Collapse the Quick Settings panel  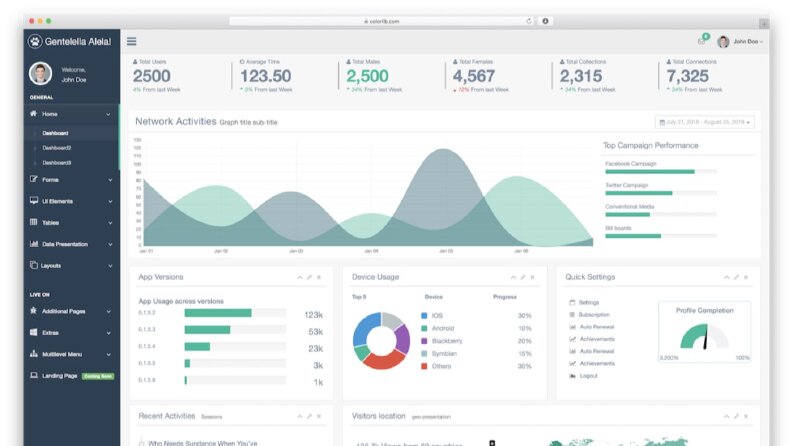click(727, 278)
